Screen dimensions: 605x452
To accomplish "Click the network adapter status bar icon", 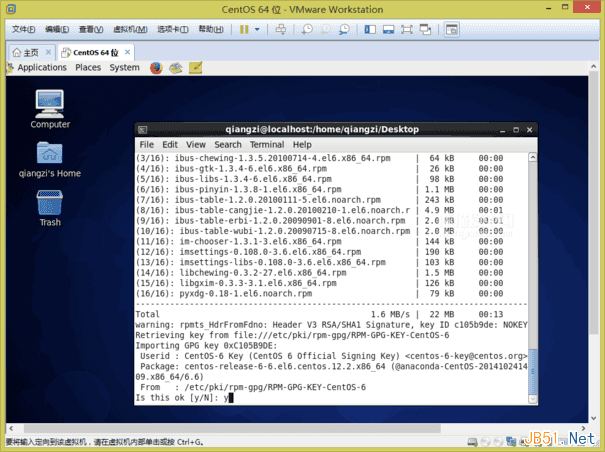I will click(x=511, y=442).
